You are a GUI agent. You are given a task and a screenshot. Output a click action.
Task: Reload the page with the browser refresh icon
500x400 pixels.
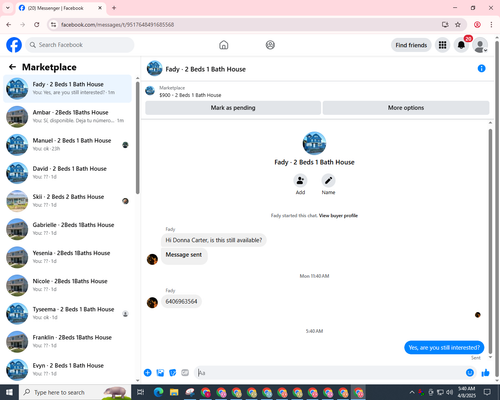37,24
